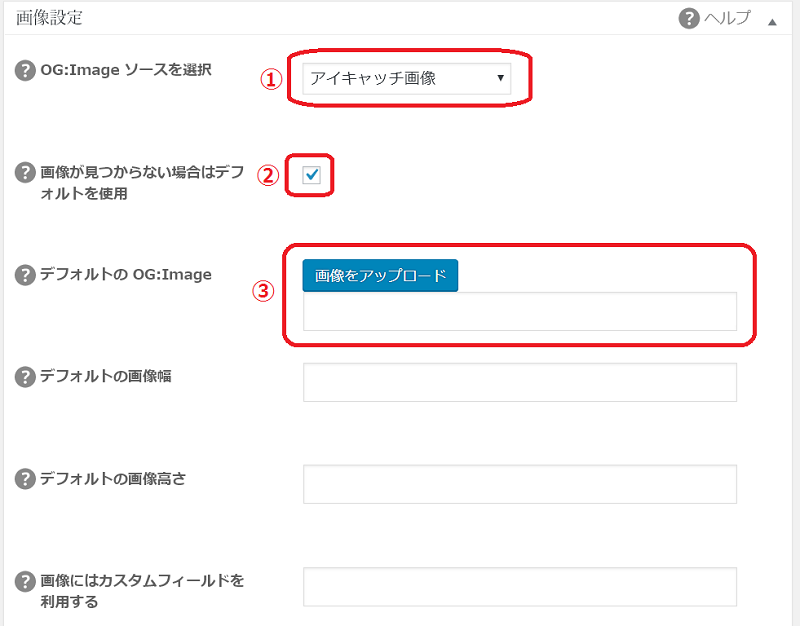The height and width of the screenshot is (626, 800).
Task: Click the デフォルトの OG:Image label text
Action: pyautogui.click(x=126, y=274)
